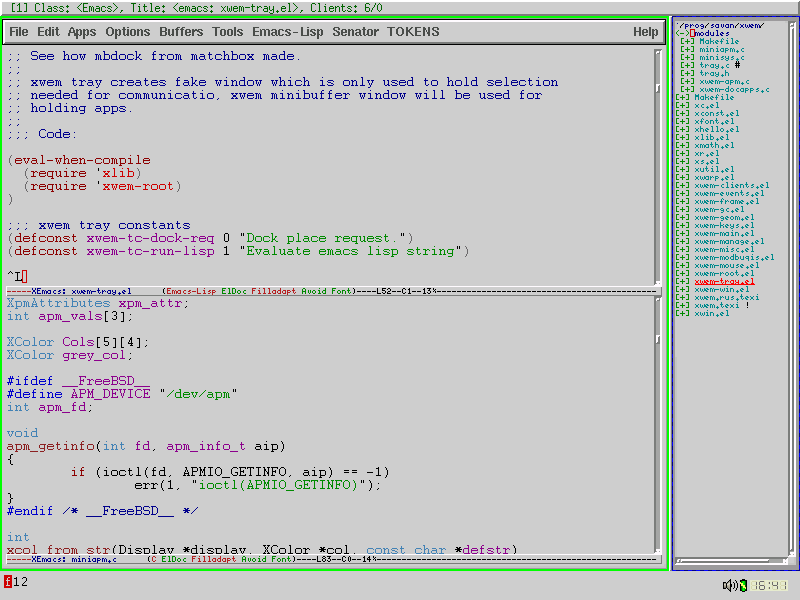Open xwem.texi in the file tree
This screenshot has height=600, width=800.
[717, 305]
